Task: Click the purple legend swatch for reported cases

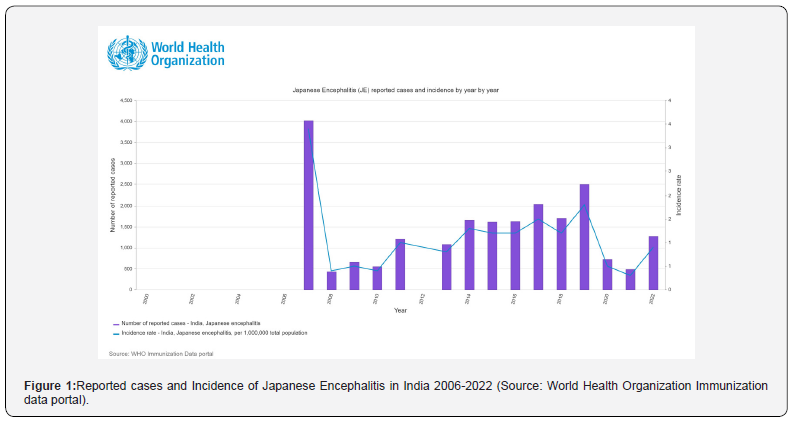Action: [x=116, y=324]
